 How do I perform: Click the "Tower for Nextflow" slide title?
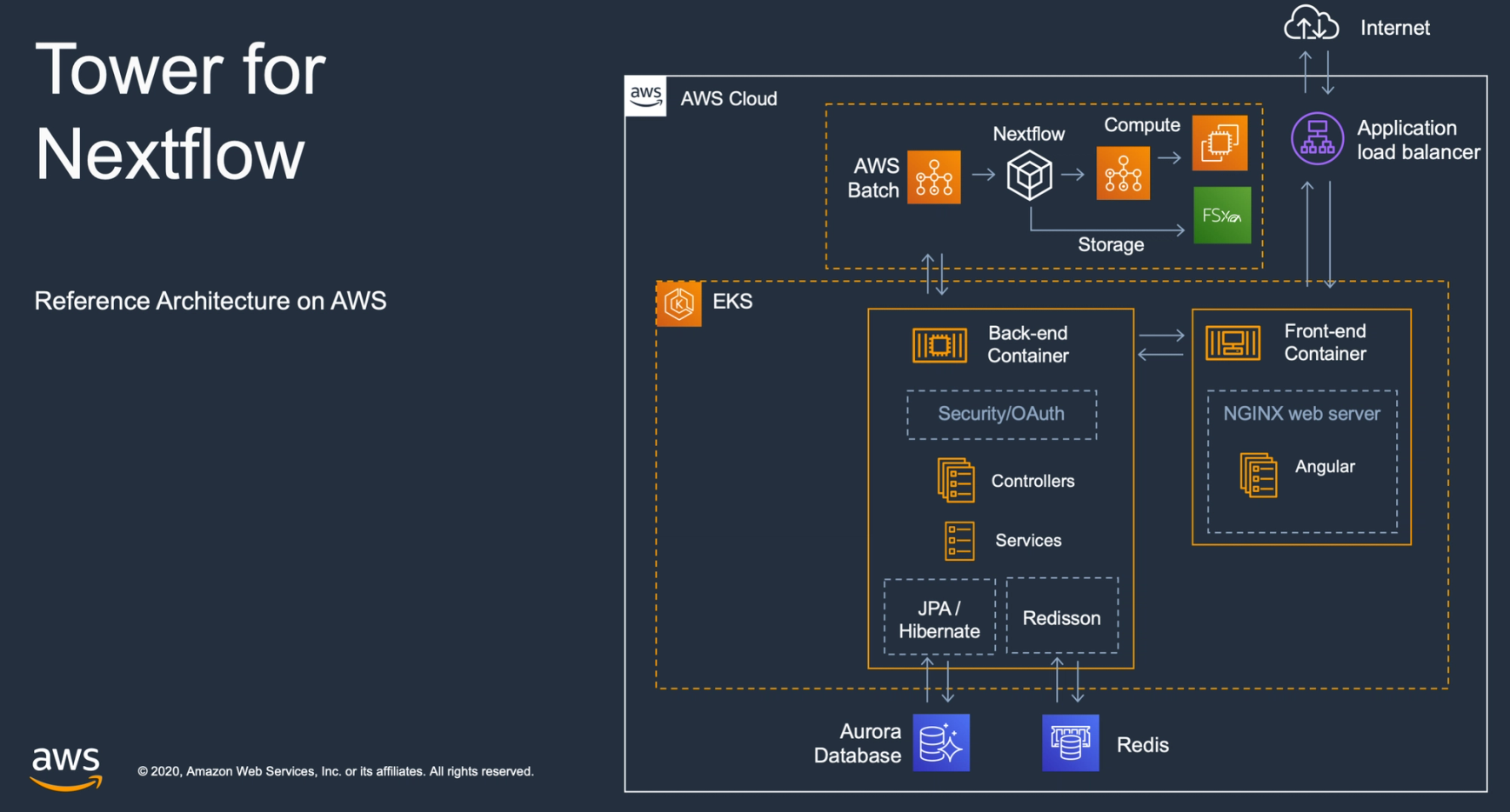pyautogui.click(x=180, y=110)
